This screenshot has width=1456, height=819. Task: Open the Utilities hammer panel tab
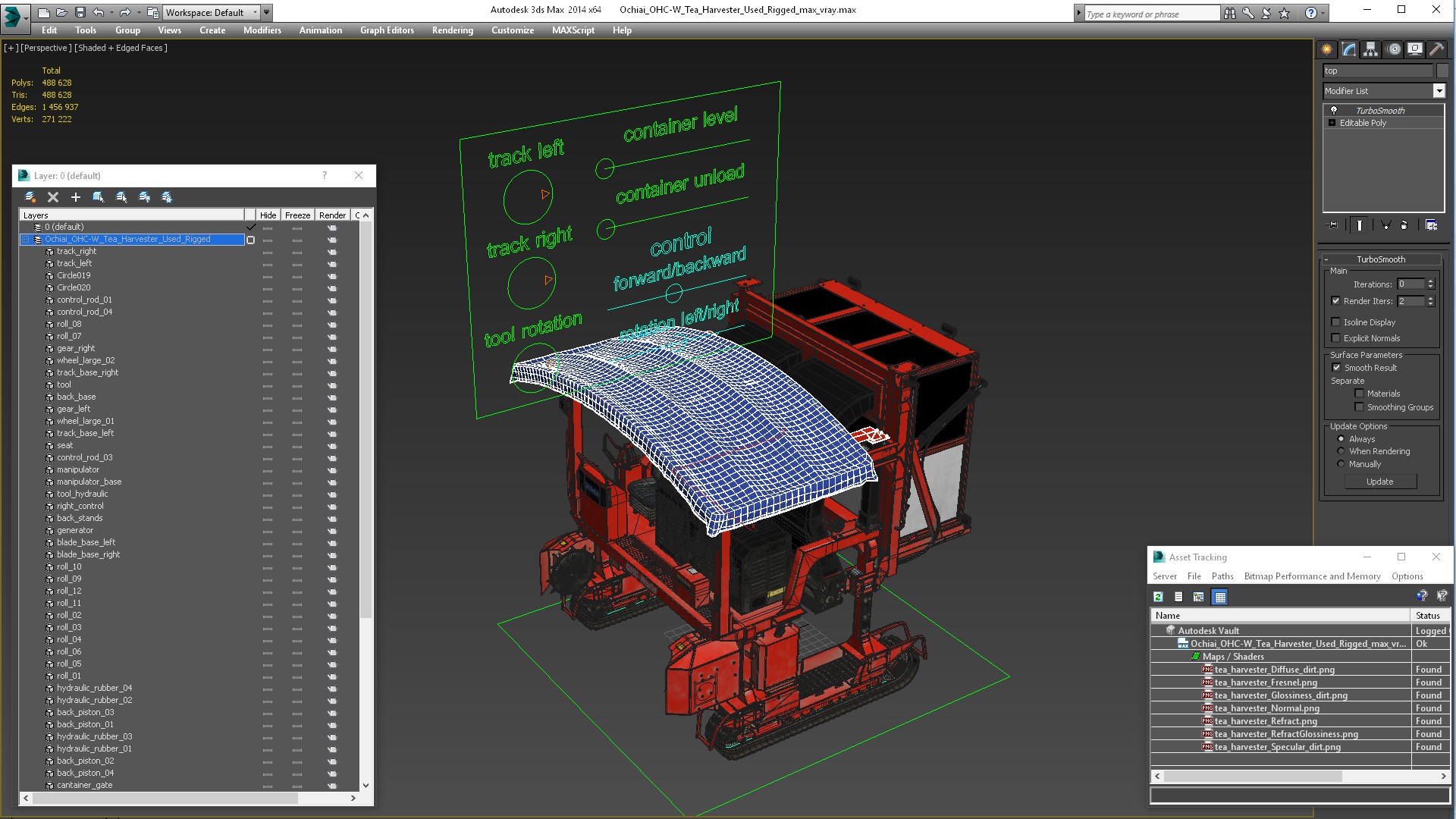pyautogui.click(x=1436, y=49)
